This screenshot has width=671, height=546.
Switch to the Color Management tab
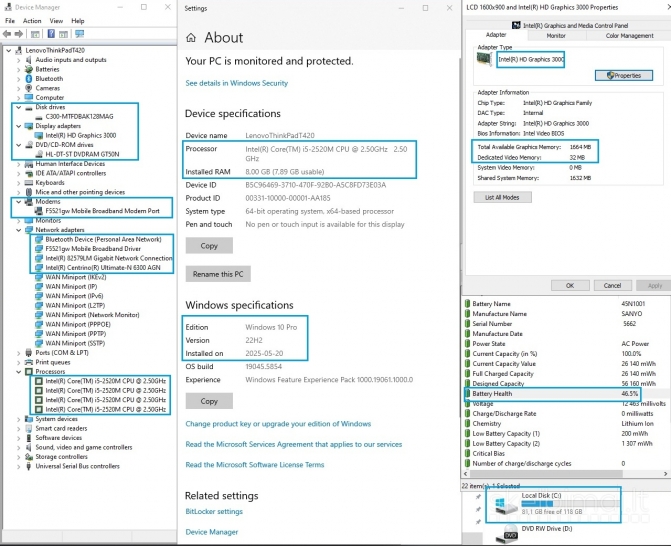[x=629, y=36]
